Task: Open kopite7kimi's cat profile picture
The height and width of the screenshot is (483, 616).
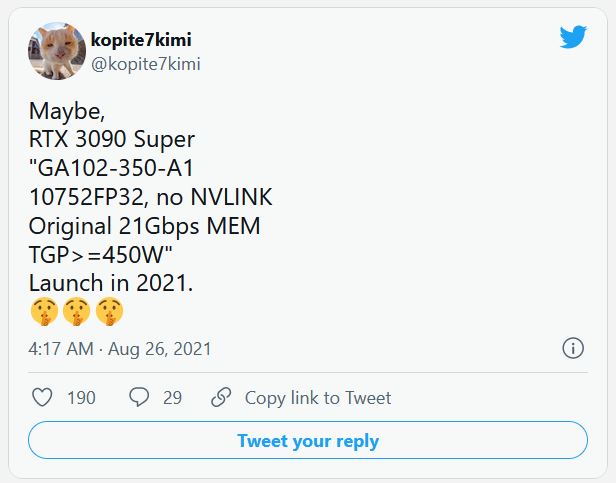Action: click(x=57, y=51)
